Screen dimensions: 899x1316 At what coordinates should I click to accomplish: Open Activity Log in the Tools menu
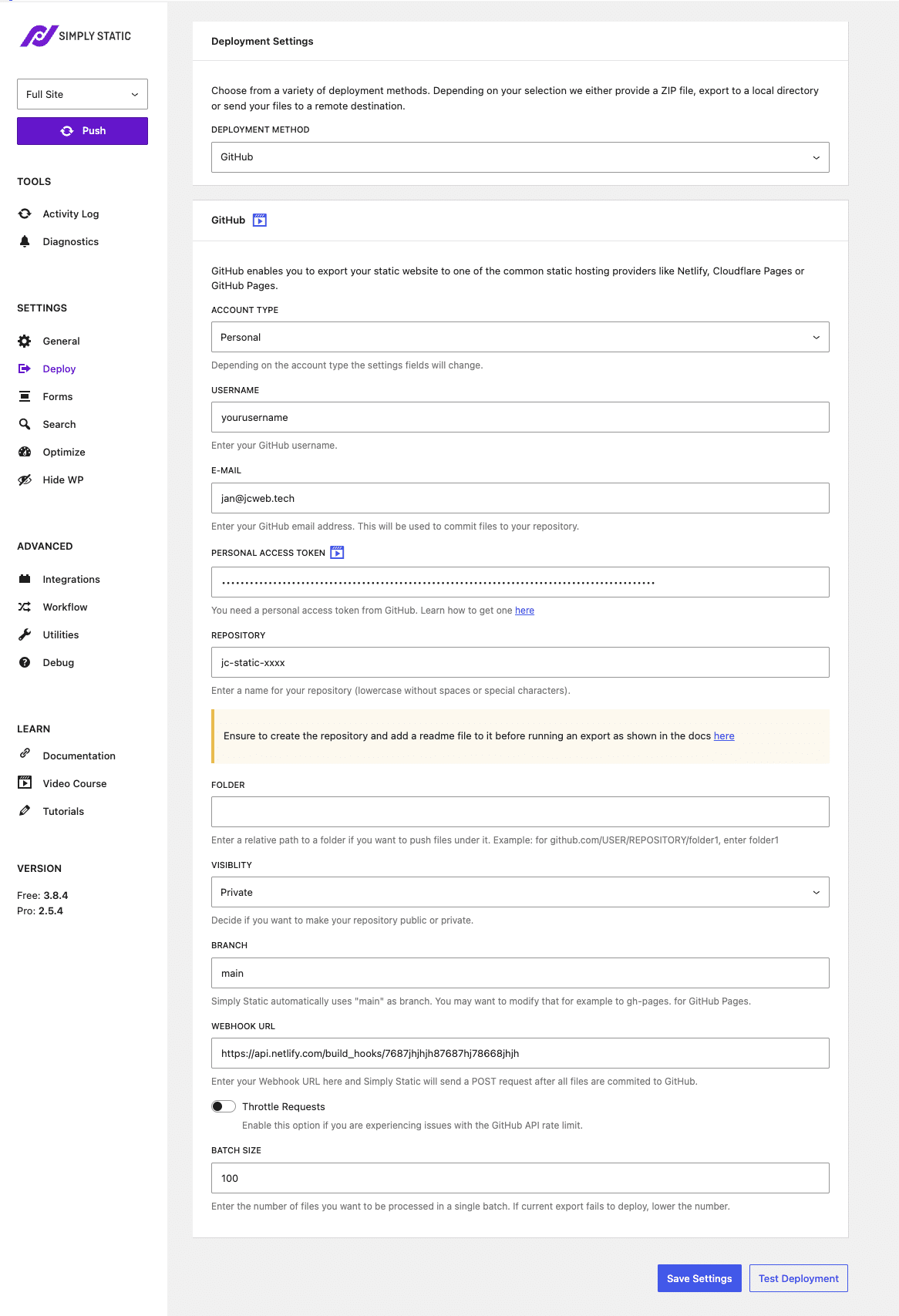(x=71, y=214)
